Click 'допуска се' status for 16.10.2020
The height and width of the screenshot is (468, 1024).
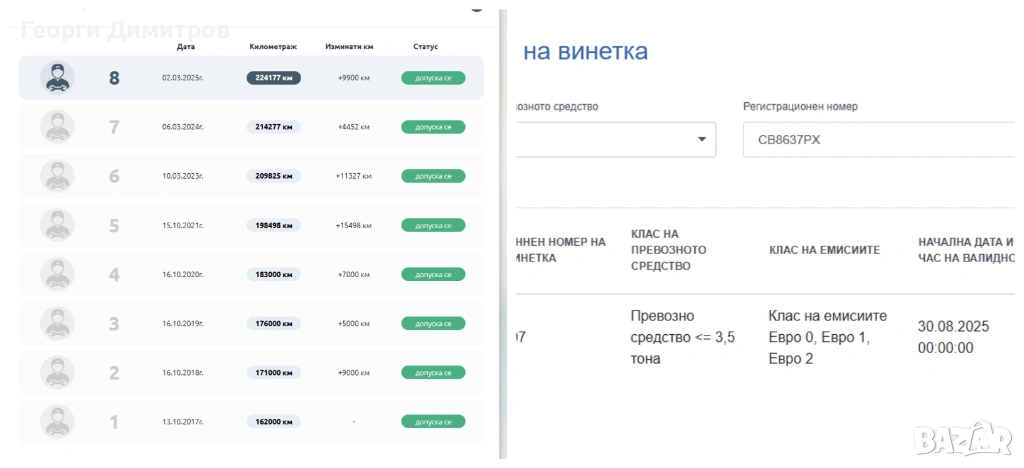pos(433,274)
